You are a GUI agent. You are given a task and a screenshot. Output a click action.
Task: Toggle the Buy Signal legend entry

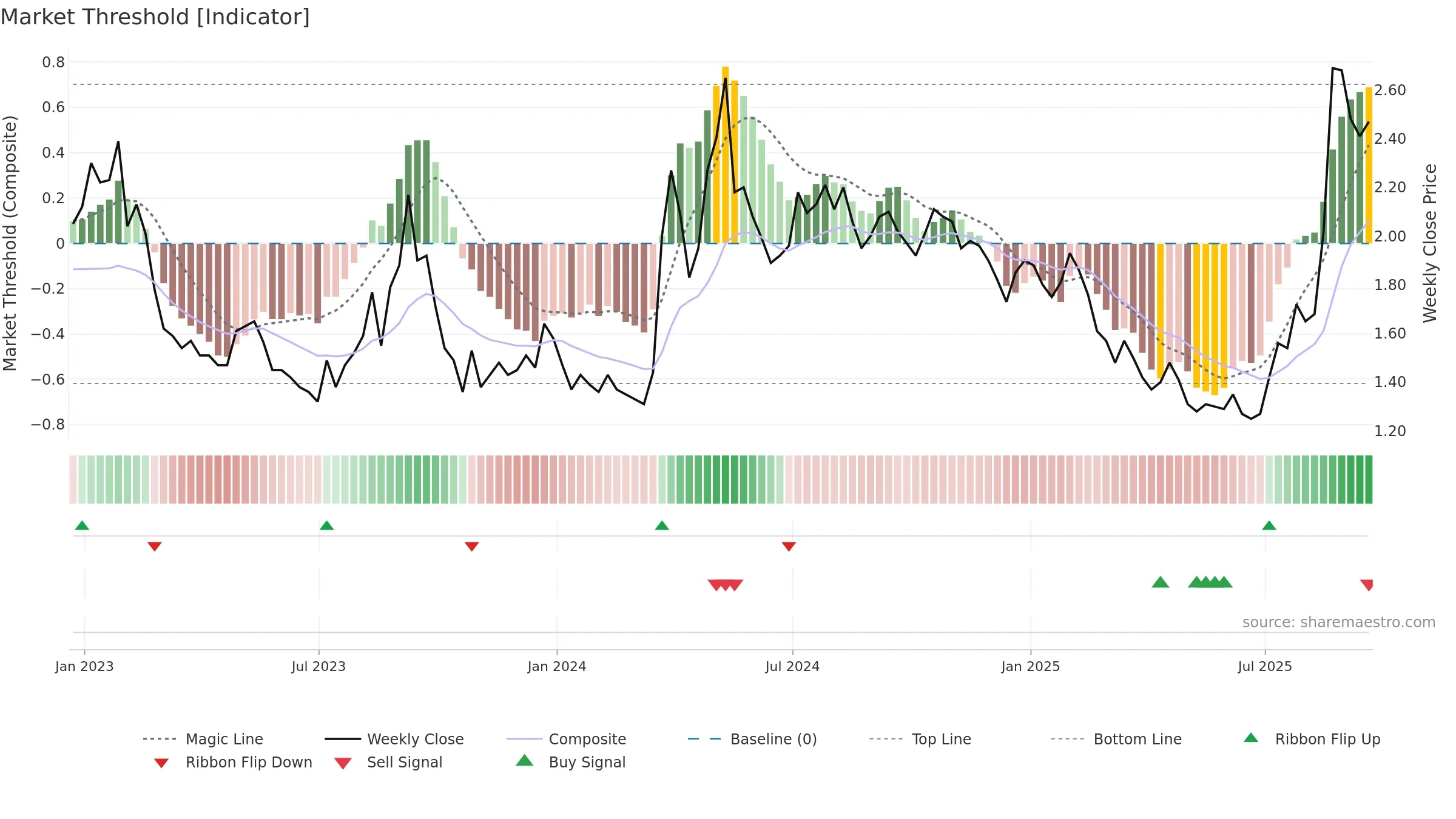tap(570, 762)
